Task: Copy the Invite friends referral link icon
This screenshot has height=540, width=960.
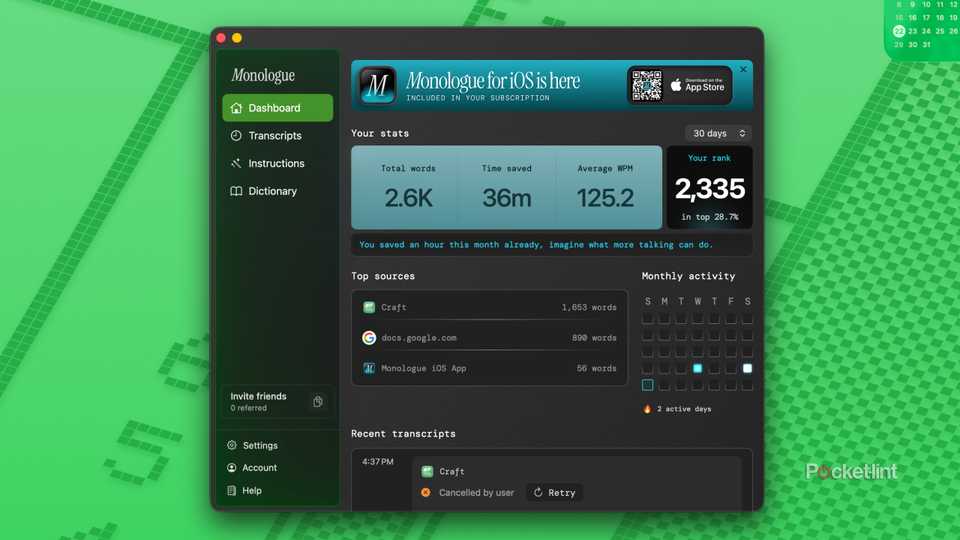Action: point(318,402)
